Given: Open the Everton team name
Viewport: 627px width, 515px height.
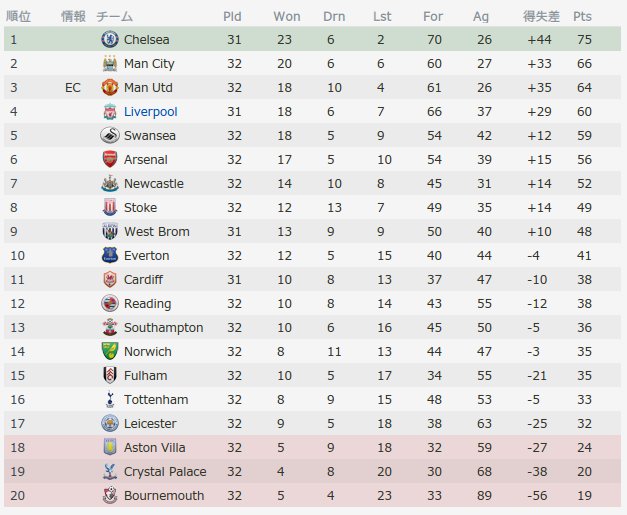Looking at the screenshot, I should coord(146,256).
